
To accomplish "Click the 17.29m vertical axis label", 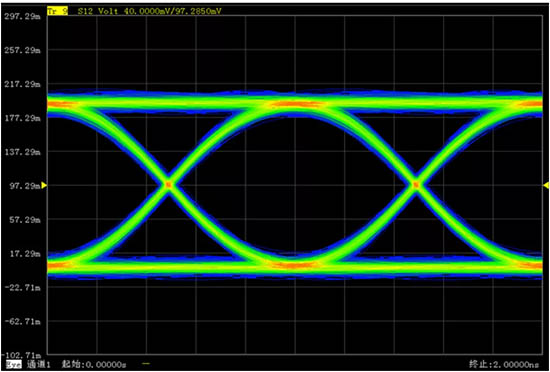I will point(25,253).
